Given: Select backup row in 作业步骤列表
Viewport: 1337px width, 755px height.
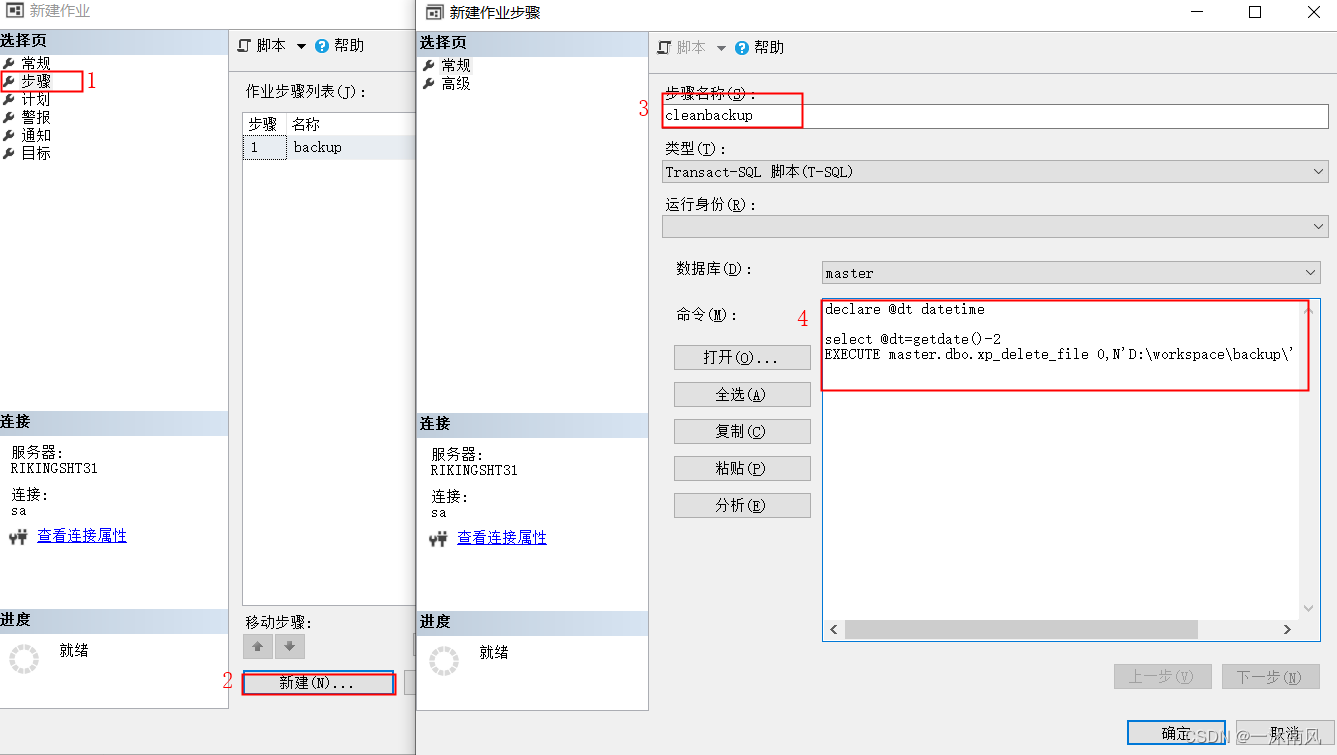Looking at the screenshot, I should 329,147.
